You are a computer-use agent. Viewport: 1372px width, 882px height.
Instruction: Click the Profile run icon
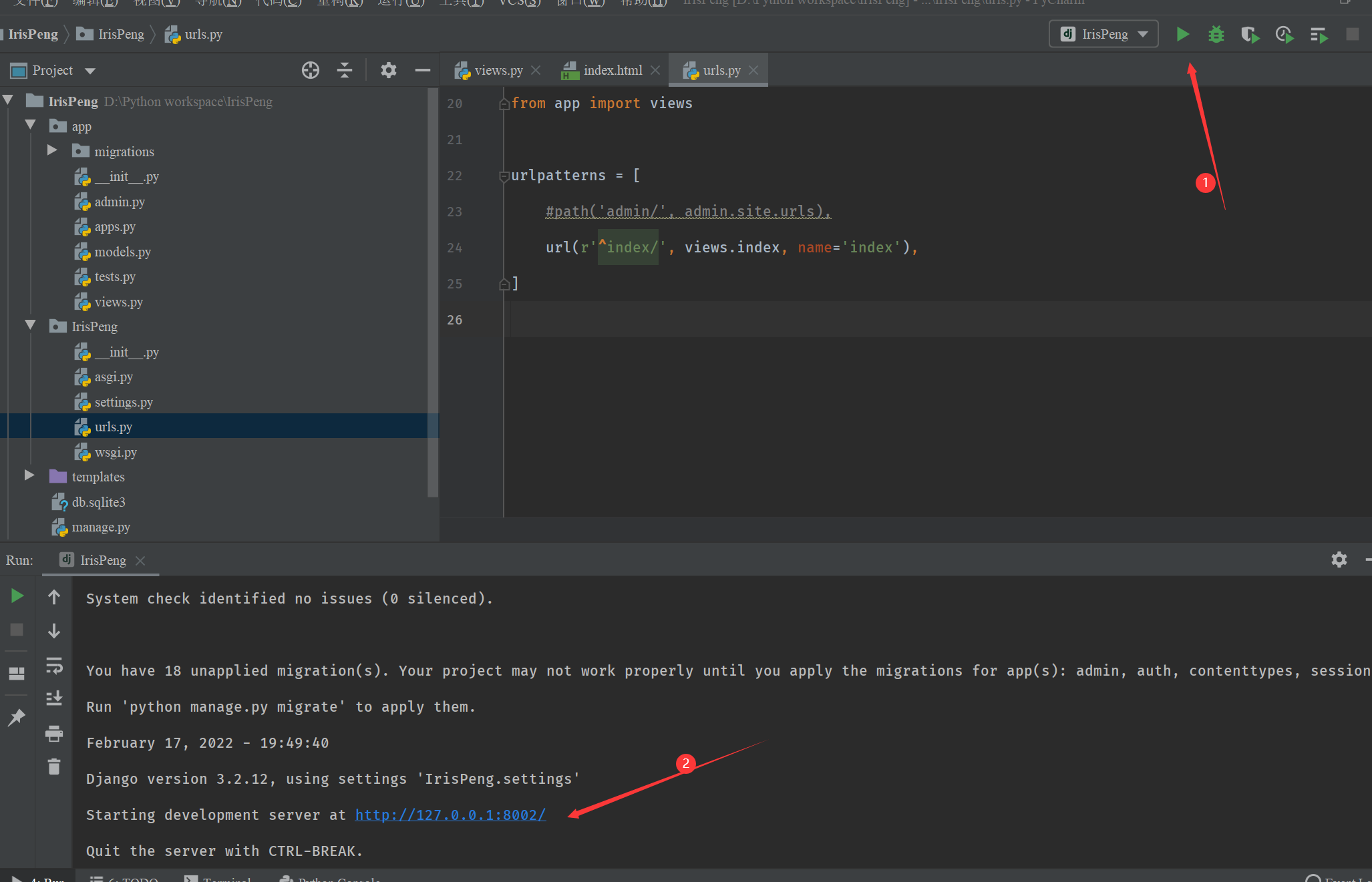1284,34
